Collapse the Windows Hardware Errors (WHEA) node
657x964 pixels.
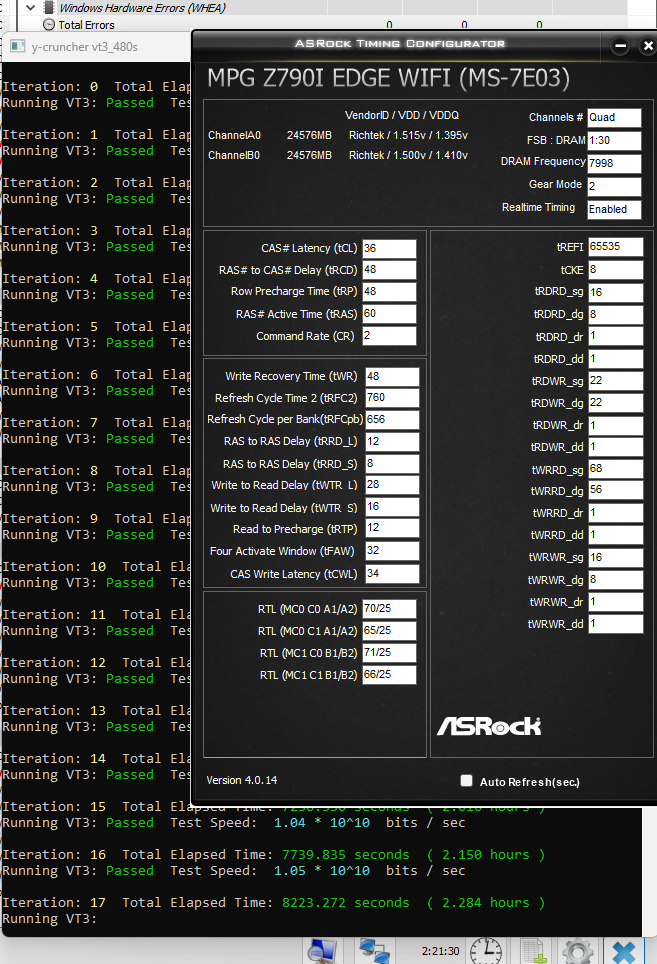click(x=31, y=8)
